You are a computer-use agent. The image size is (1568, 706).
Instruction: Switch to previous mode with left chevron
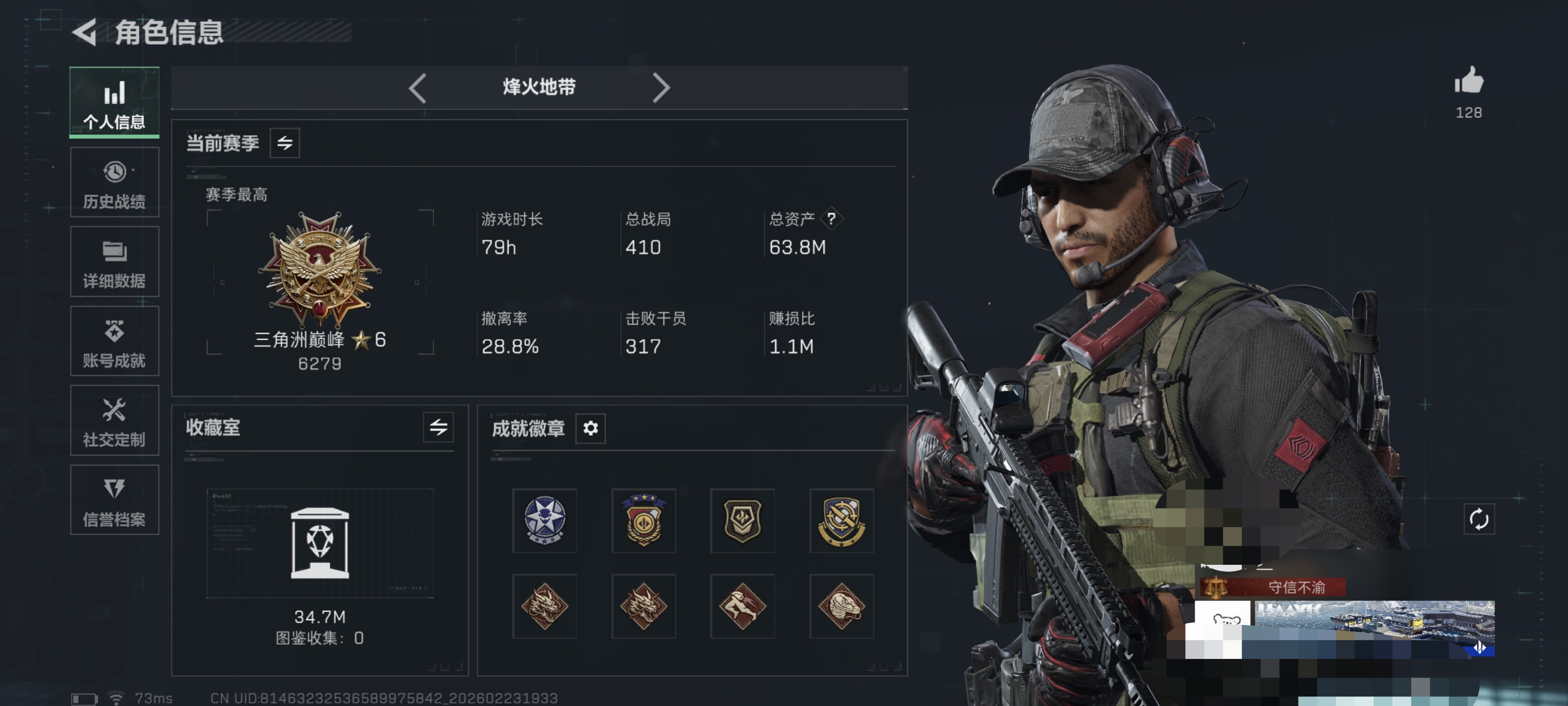tap(417, 88)
